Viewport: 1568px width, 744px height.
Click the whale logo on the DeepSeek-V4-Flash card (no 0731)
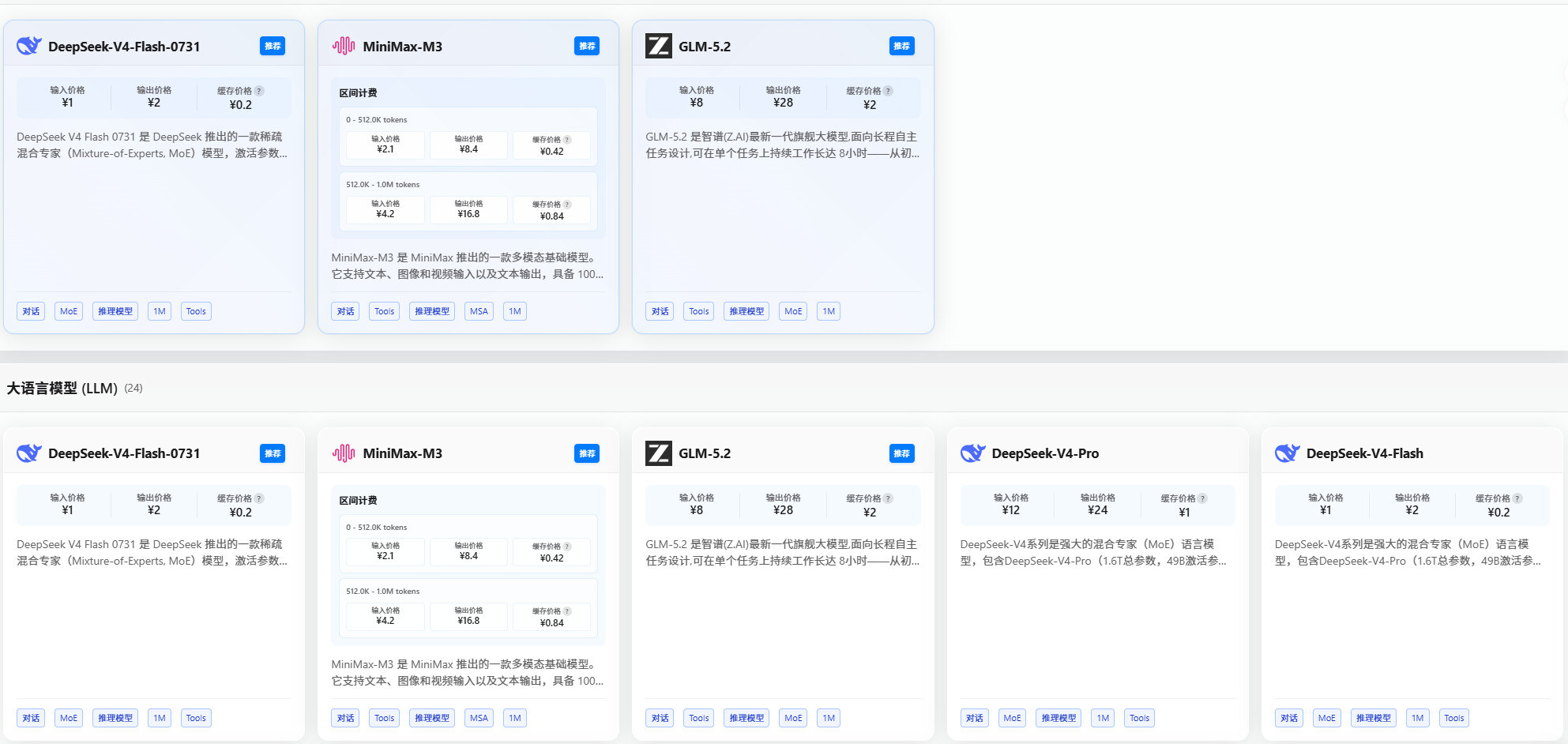pos(1287,453)
